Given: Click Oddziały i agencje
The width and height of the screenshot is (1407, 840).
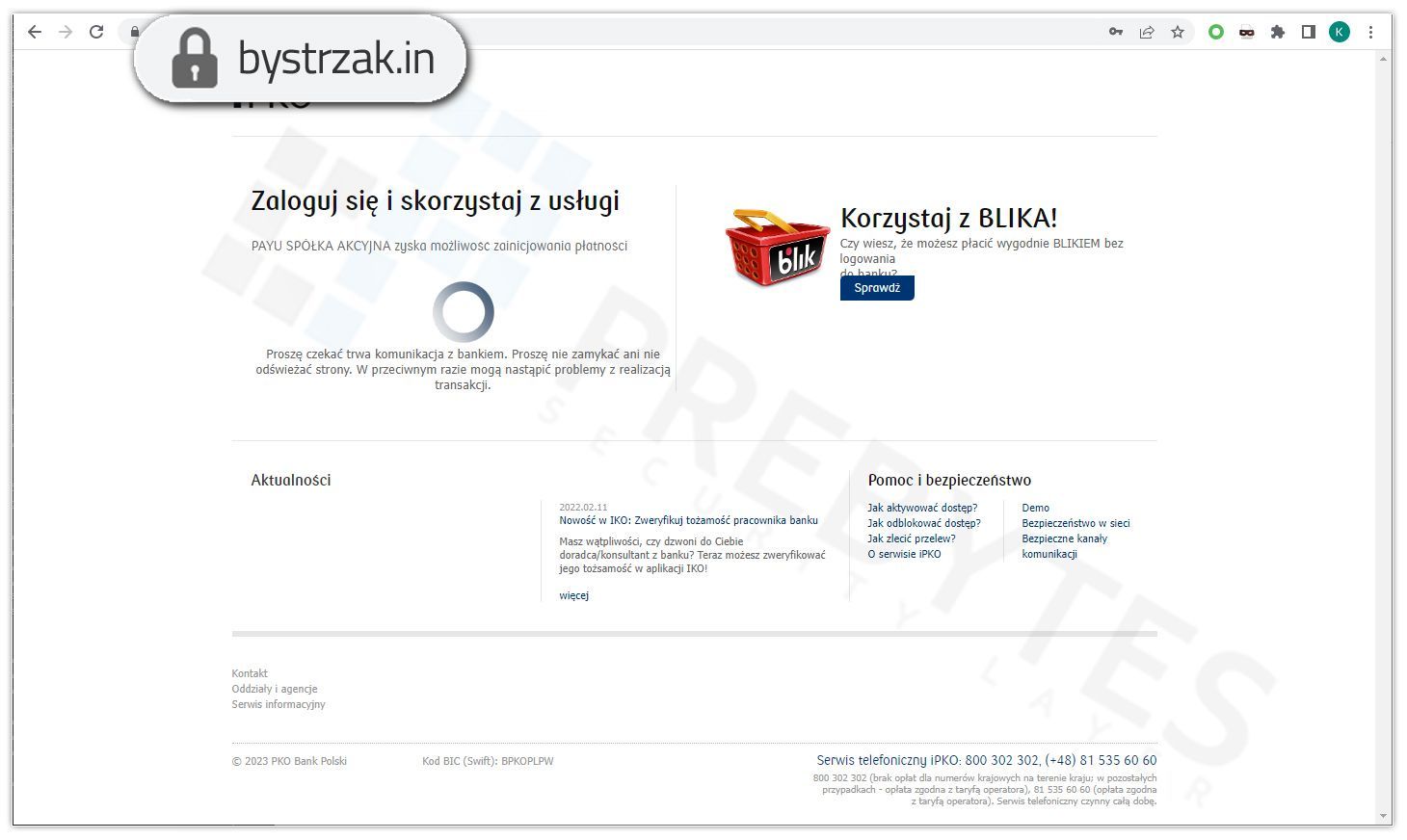Looking at the screenshot, I should [x=275, y=688].
